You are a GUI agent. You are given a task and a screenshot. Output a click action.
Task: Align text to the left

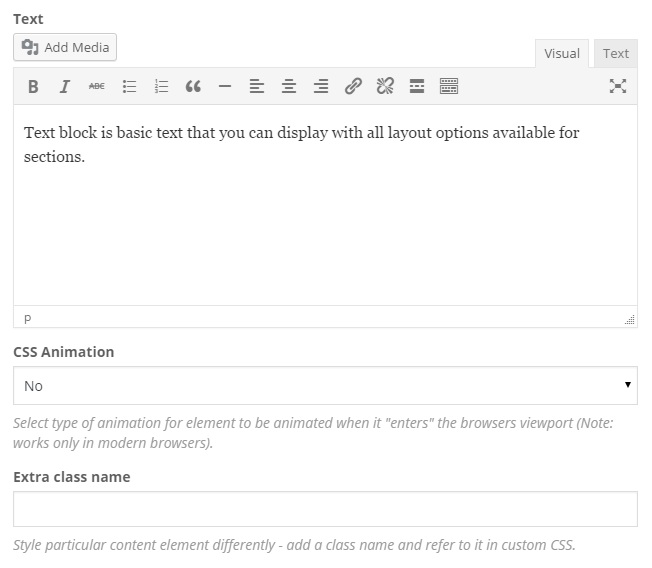pyautogui.click(x=257, y=87)
